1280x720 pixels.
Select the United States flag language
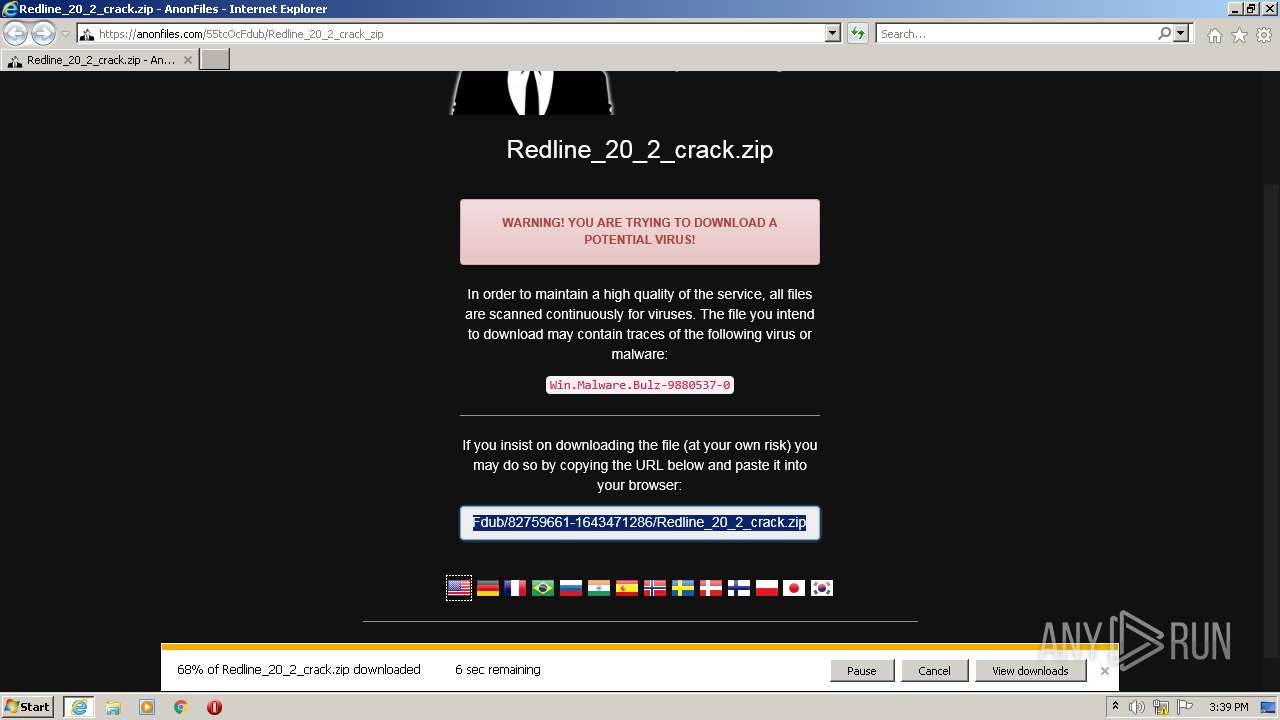pos(459,588)
